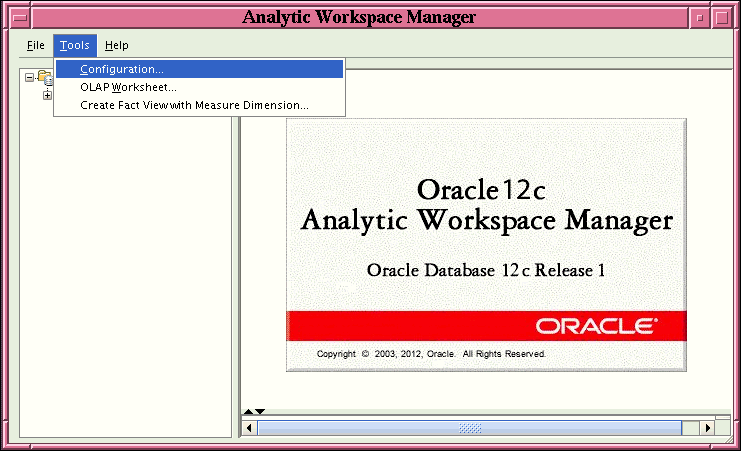This screenshot has width=741, height=451.
Task: Open the Help menu
Action: pyautogui.click(x=117, y=45)
